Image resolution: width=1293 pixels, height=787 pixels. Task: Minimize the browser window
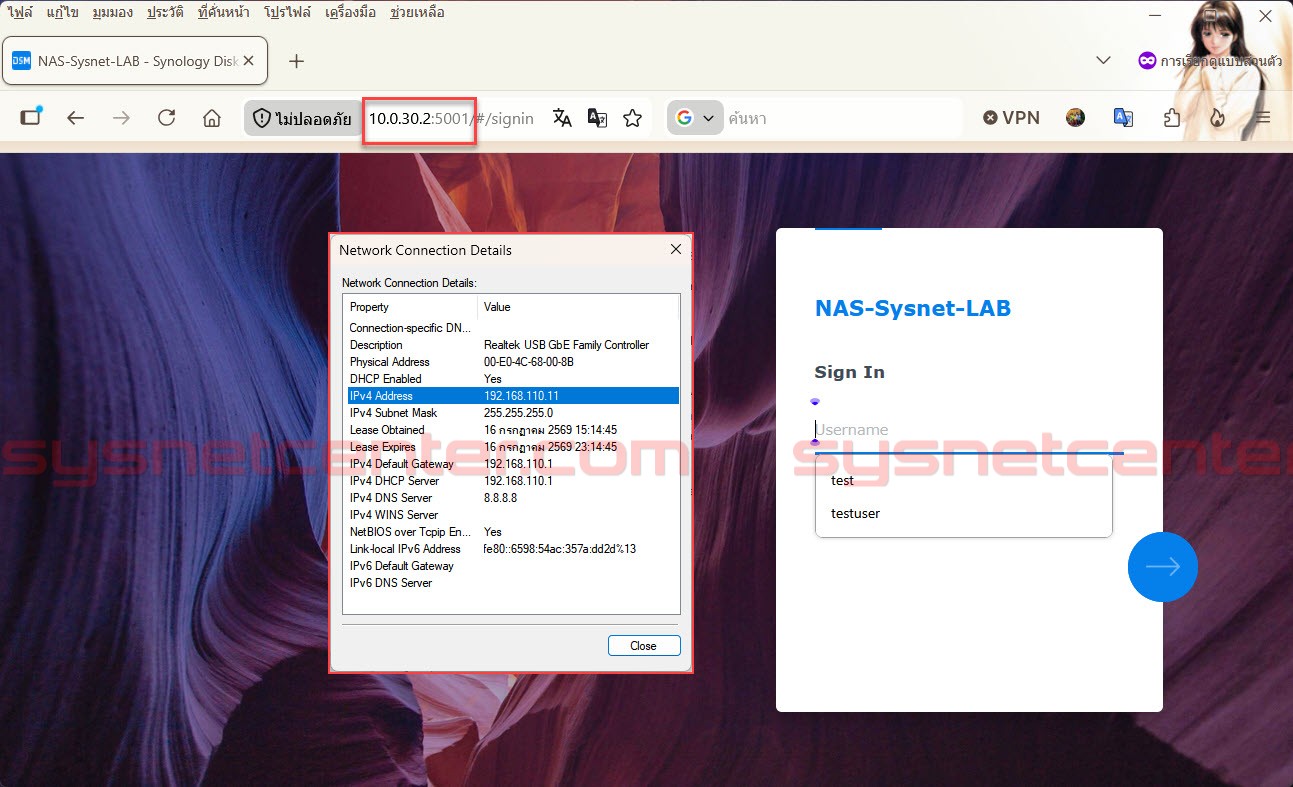coord(1155,16)
